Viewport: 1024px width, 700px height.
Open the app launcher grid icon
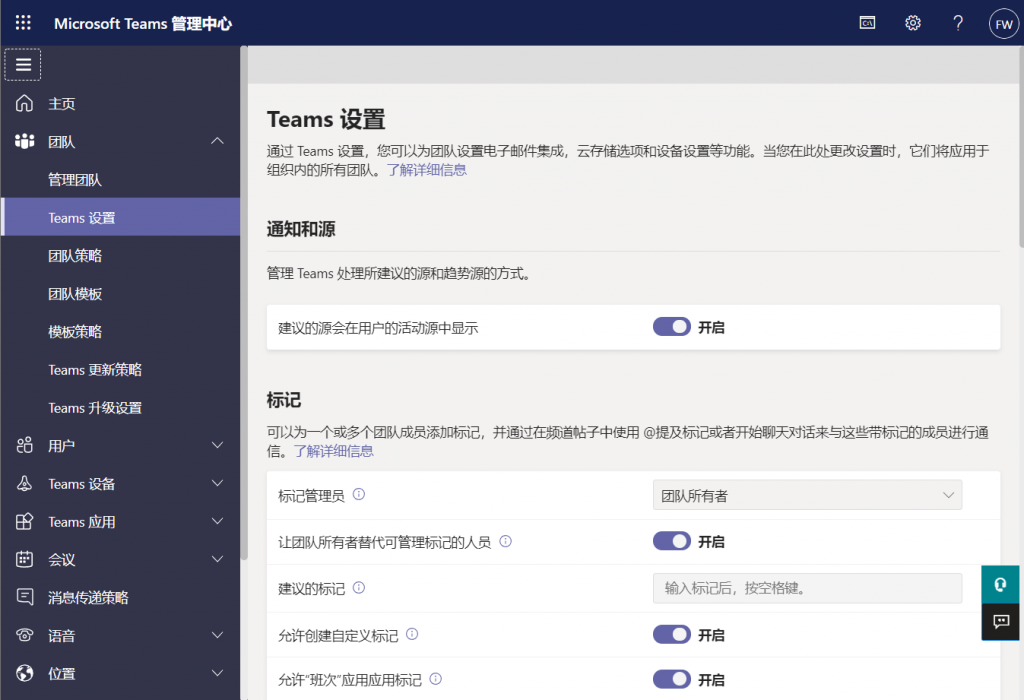click(x=23, y=23)
